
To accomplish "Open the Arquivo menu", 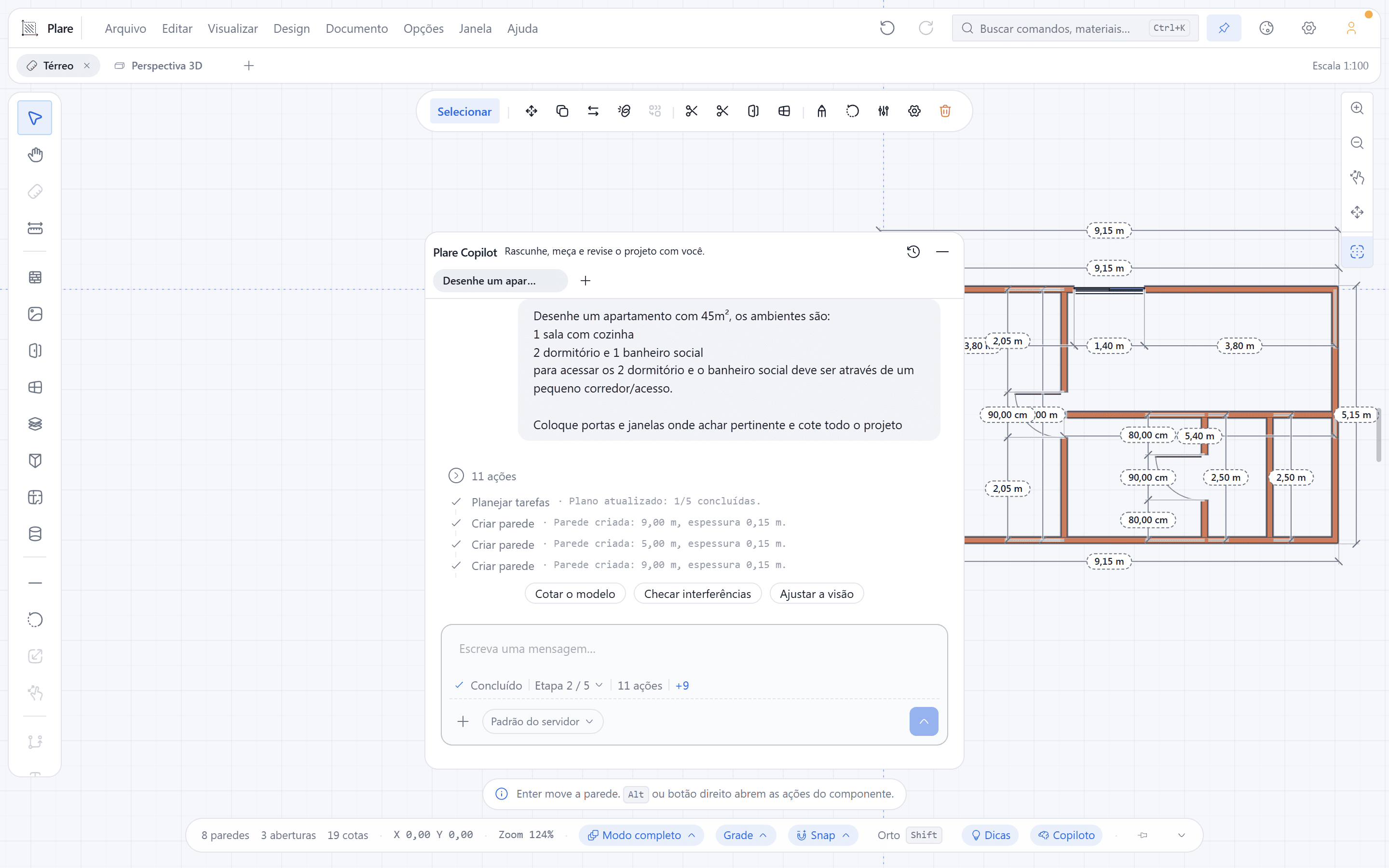I will (x=125, y=28).
